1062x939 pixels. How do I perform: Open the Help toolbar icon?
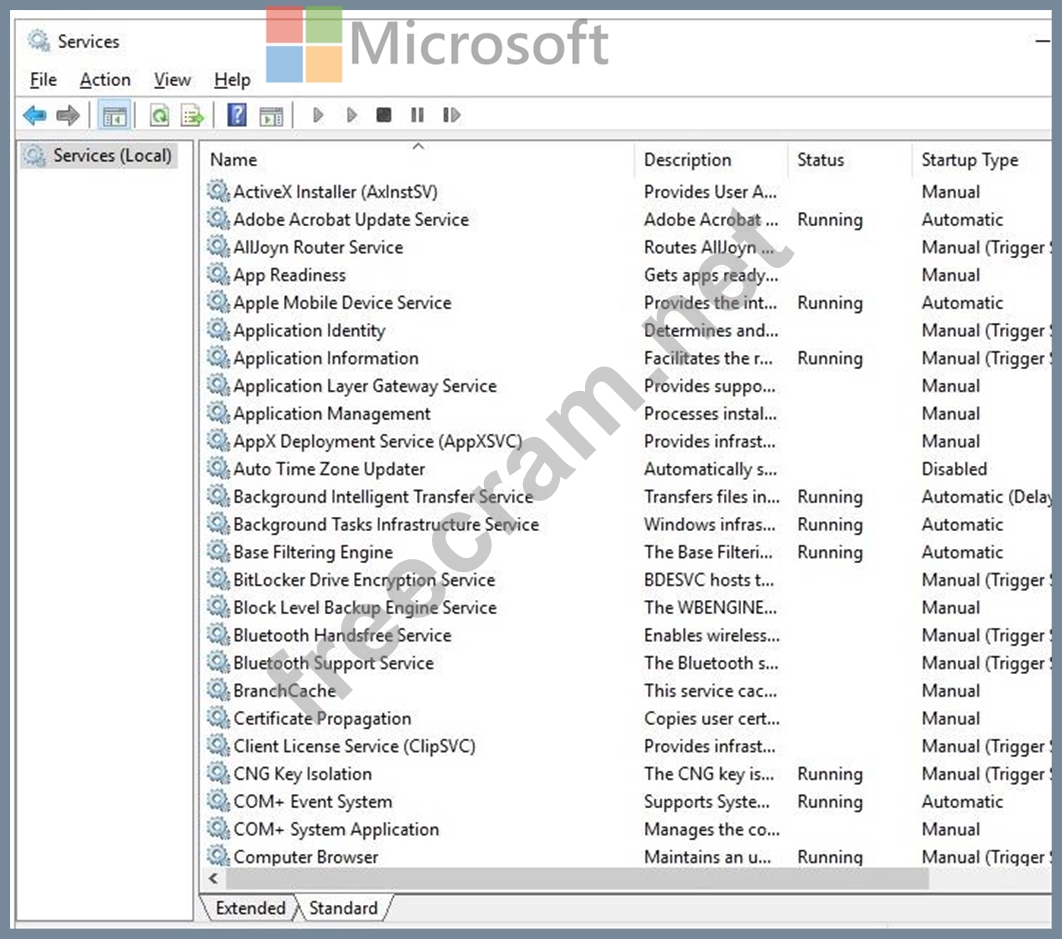(x=236, y=115)
